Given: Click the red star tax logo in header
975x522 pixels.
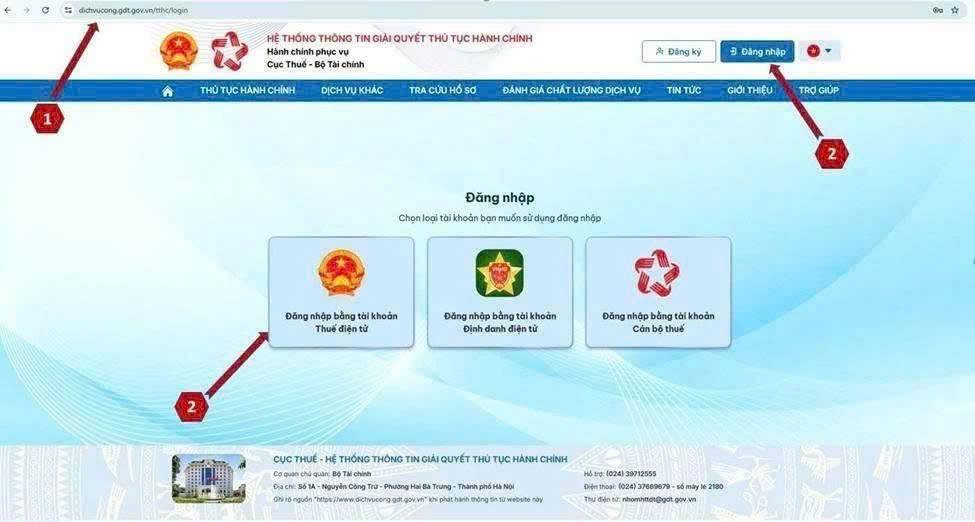Looking at the screenshot, I should [x=229, y=51].
